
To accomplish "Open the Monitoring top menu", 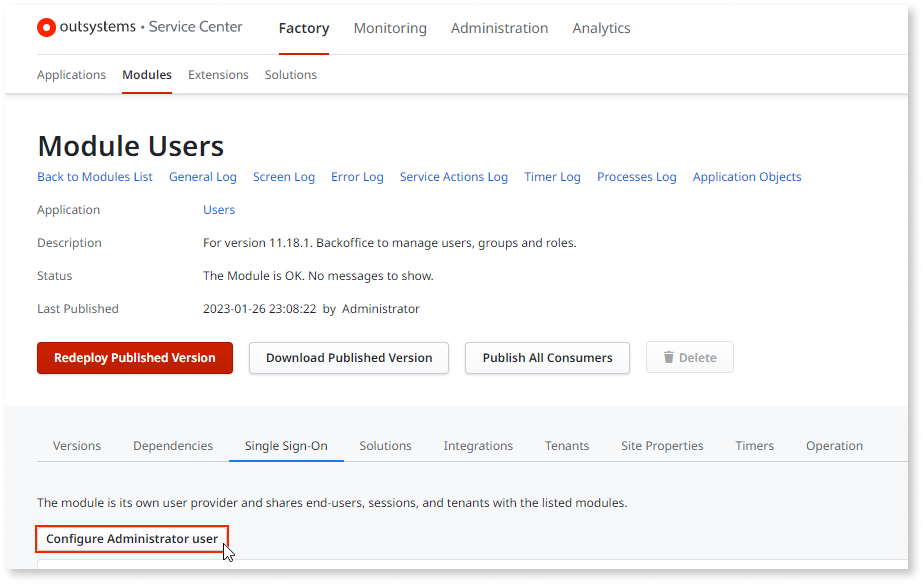I will [390, 28].
